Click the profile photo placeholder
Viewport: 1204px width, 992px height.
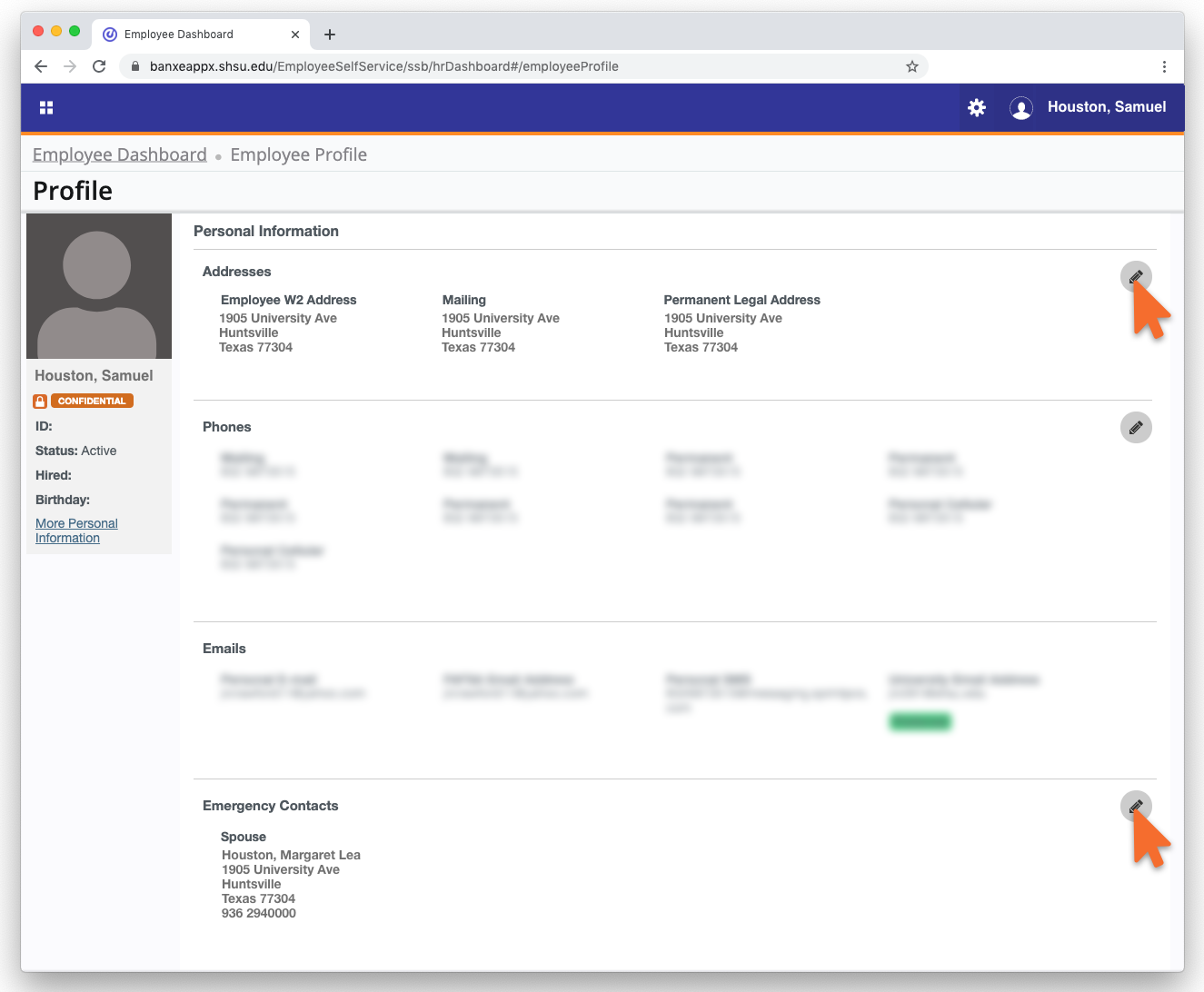coord(98,286)
